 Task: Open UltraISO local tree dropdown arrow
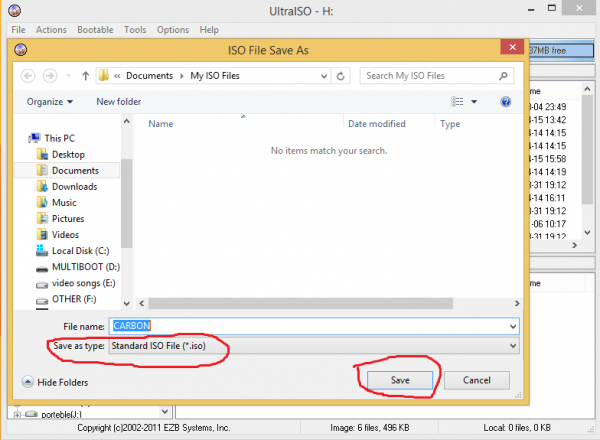point(165,412)
